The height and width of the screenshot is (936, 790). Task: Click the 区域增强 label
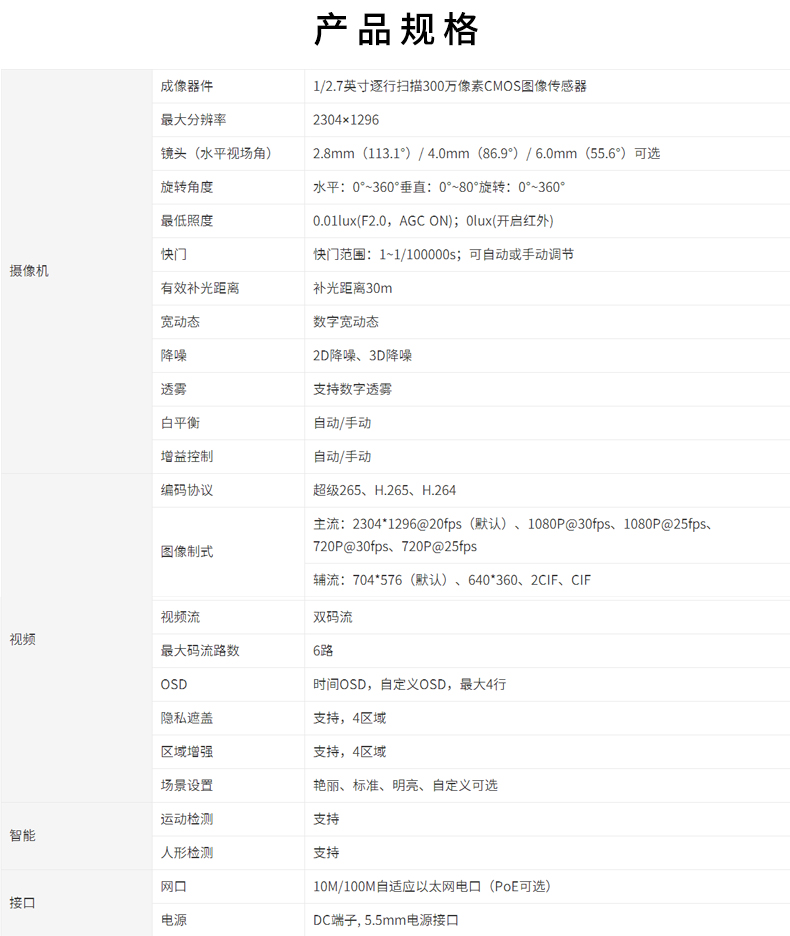tap(186, 752)
